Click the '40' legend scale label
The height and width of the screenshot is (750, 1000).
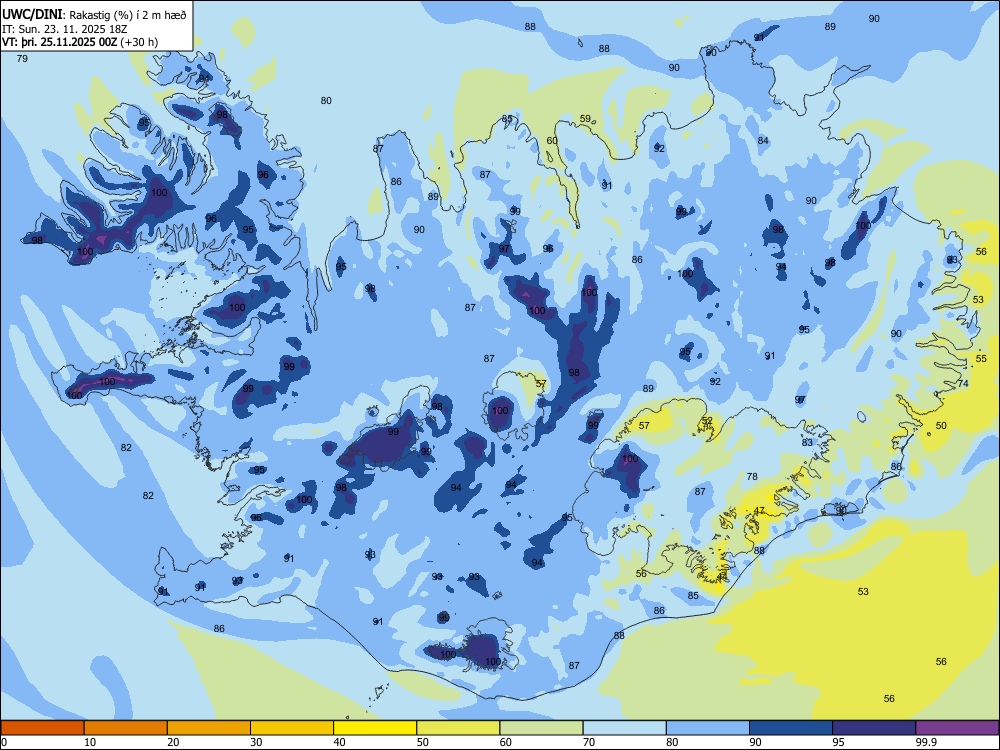point(339,742)
